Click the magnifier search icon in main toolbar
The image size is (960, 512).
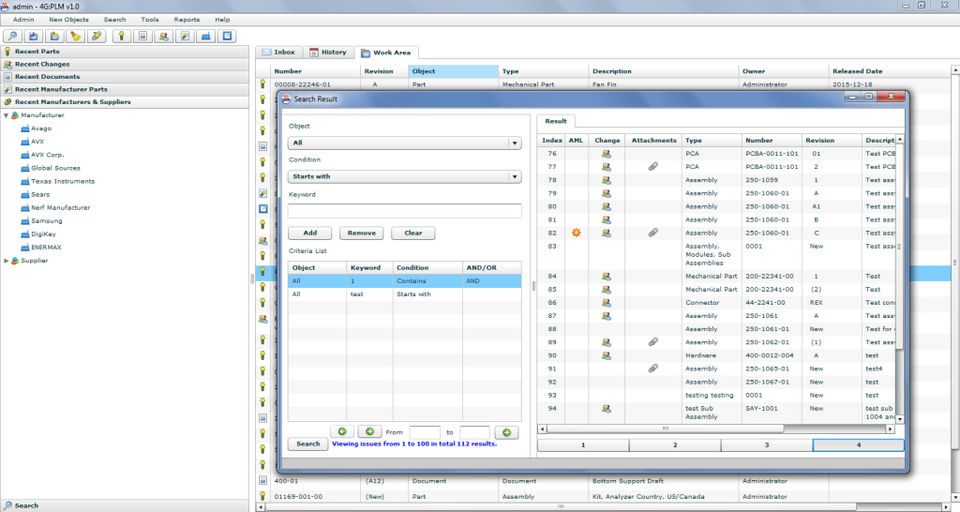pyautogui.click(x=13, y=36)
